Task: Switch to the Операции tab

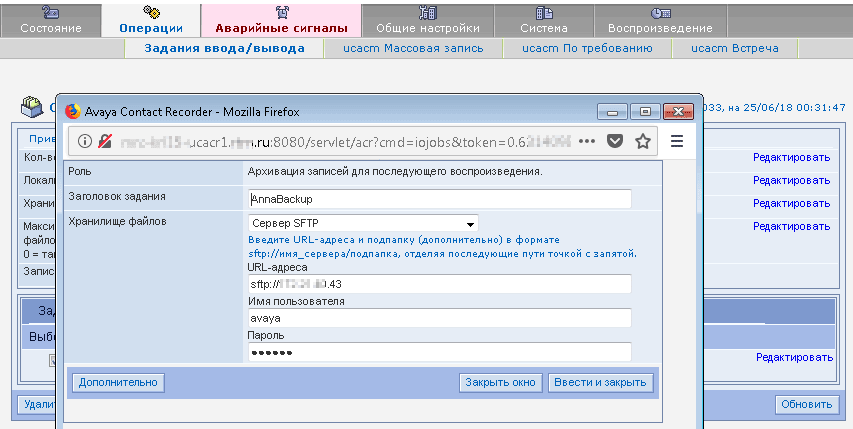Action: click(151, 21)
